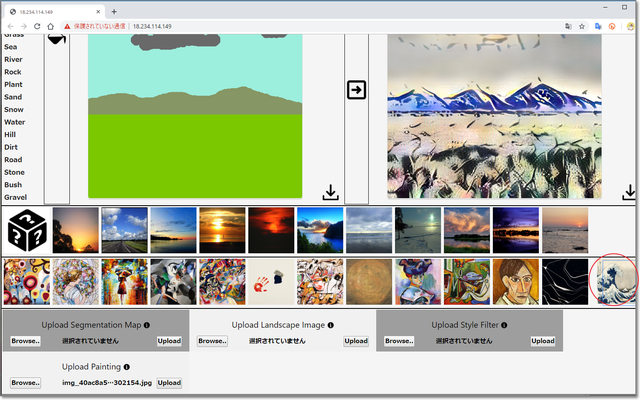Reload the page in the browser
640x400 pixels.
[x=50, y=26]
